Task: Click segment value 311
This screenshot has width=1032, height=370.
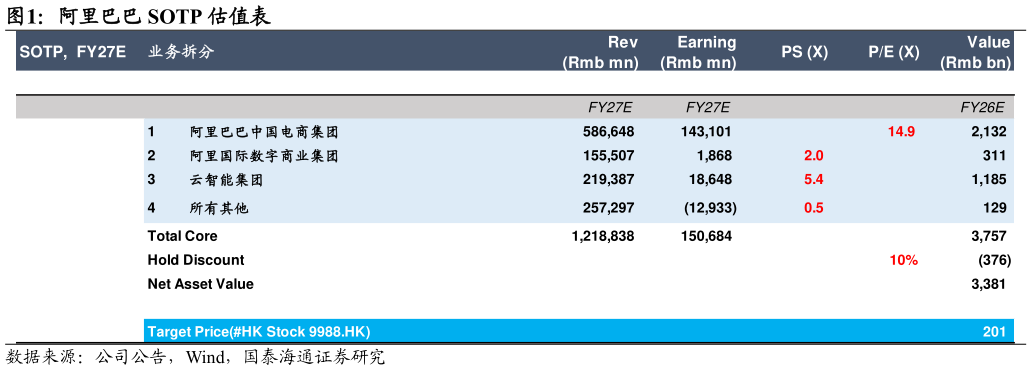Action: [x=994, y=156]
